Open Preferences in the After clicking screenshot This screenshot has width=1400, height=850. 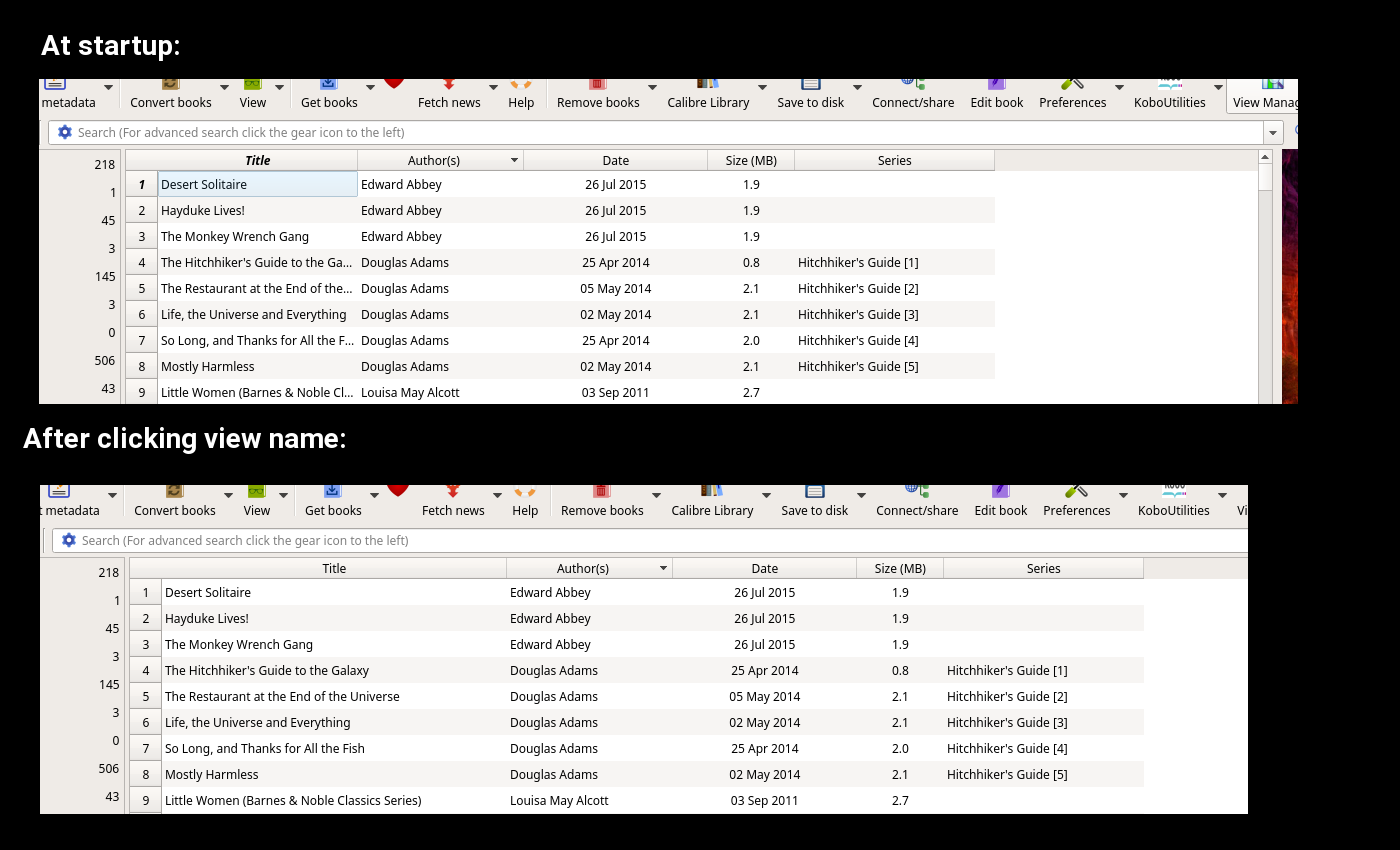point(1077,502)
